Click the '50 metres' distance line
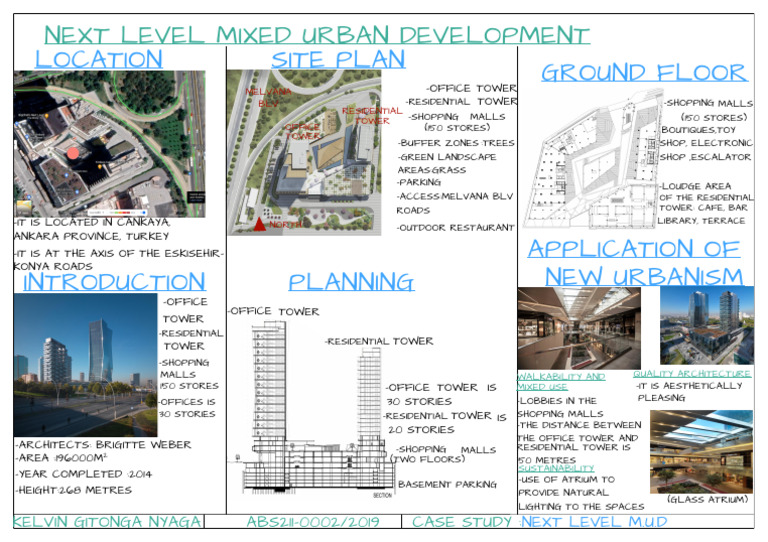Image resolution: width=768 pixels, height=542 pixels. pyautogui.click(x=547, y=460)
